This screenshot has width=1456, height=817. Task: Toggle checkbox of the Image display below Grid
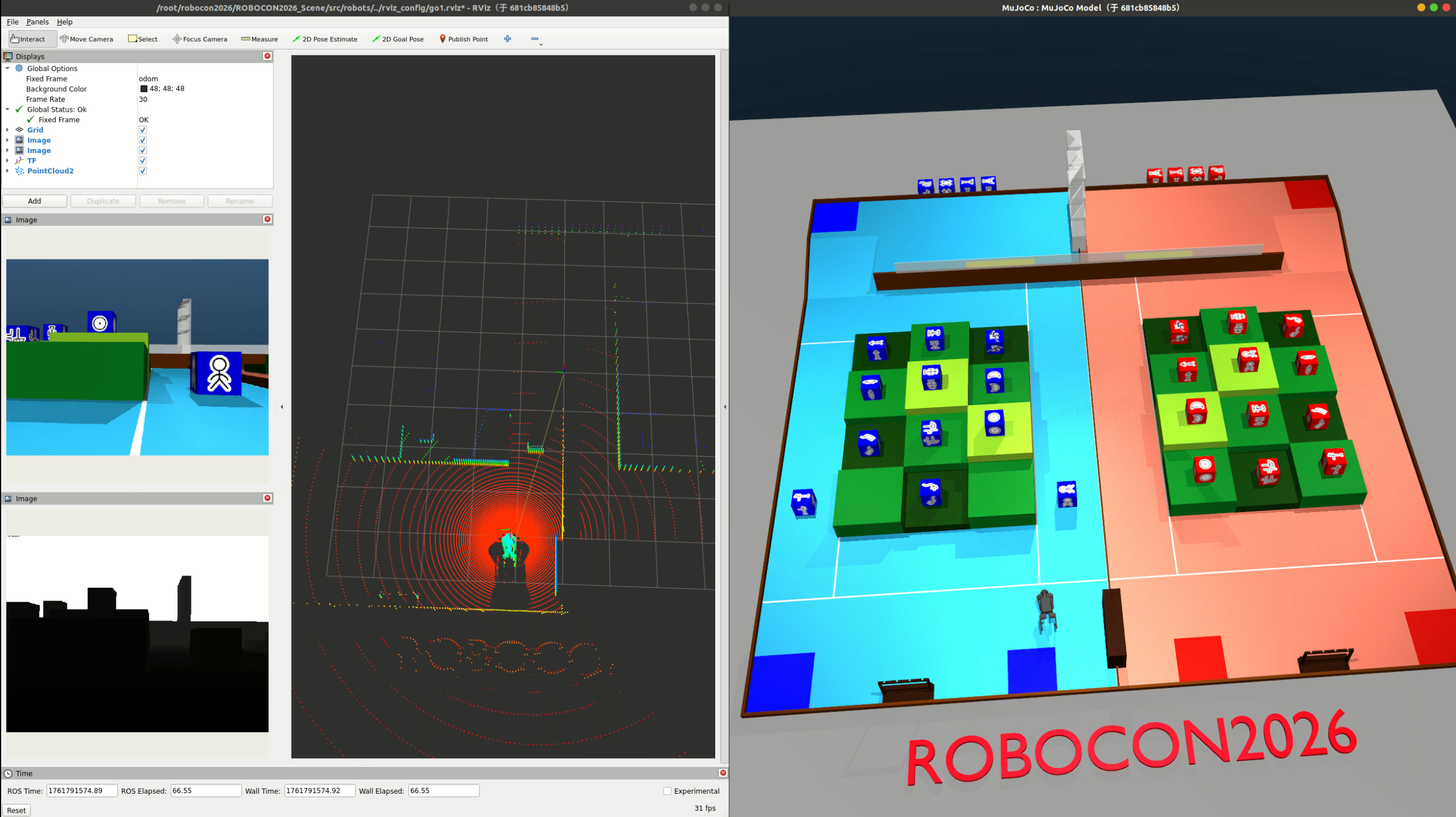pos(143,140)
